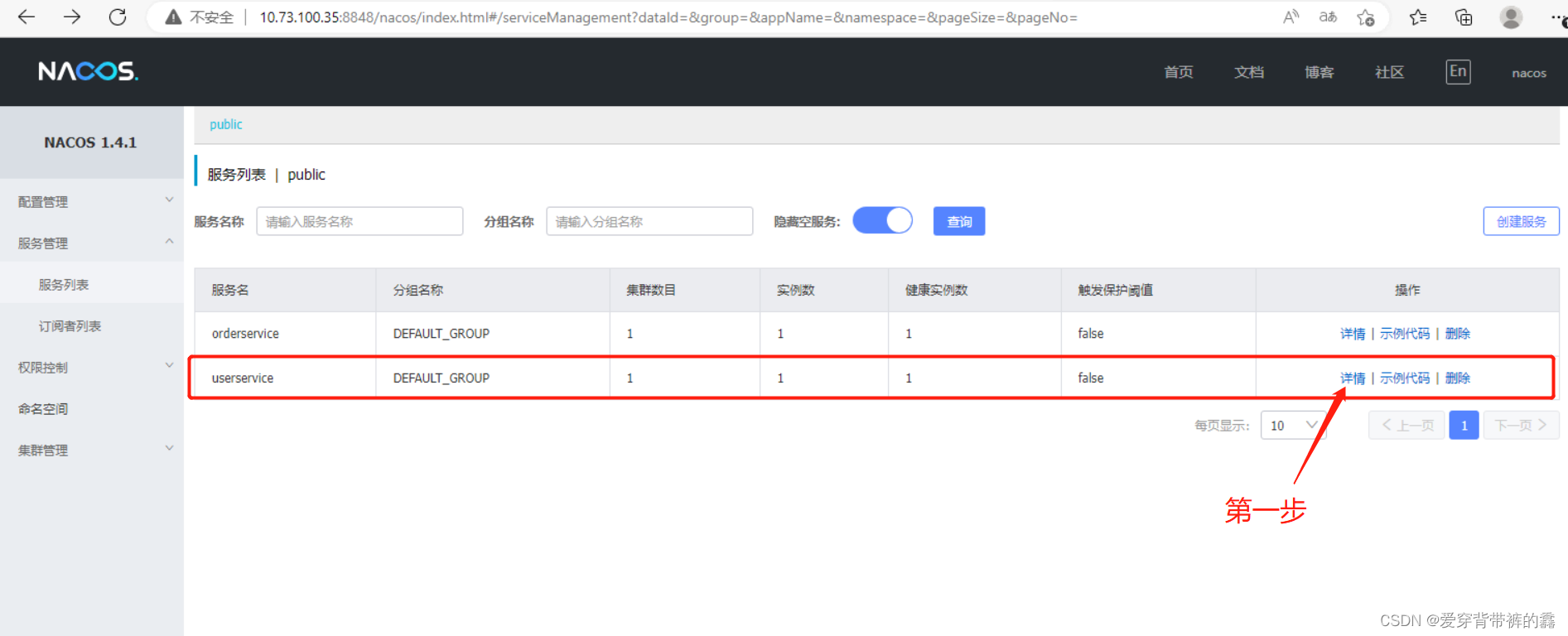Collapse the 服务管理 sidebar menu
This screenshot has height=636, width=1568.
pos(91,243)
